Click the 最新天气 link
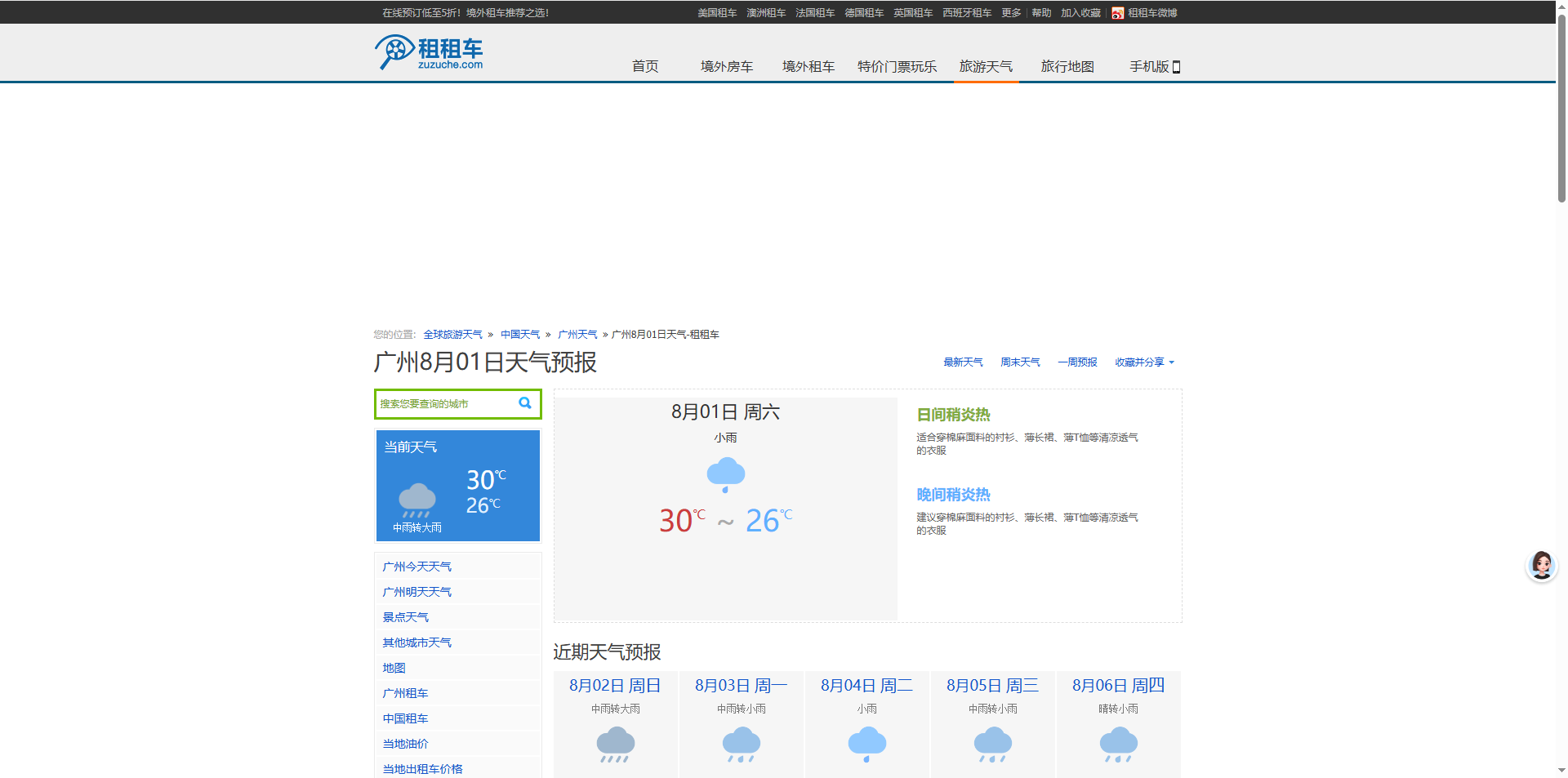This screenshot has width=1568, height=778. pyautogui.click(x=963, y=362)
